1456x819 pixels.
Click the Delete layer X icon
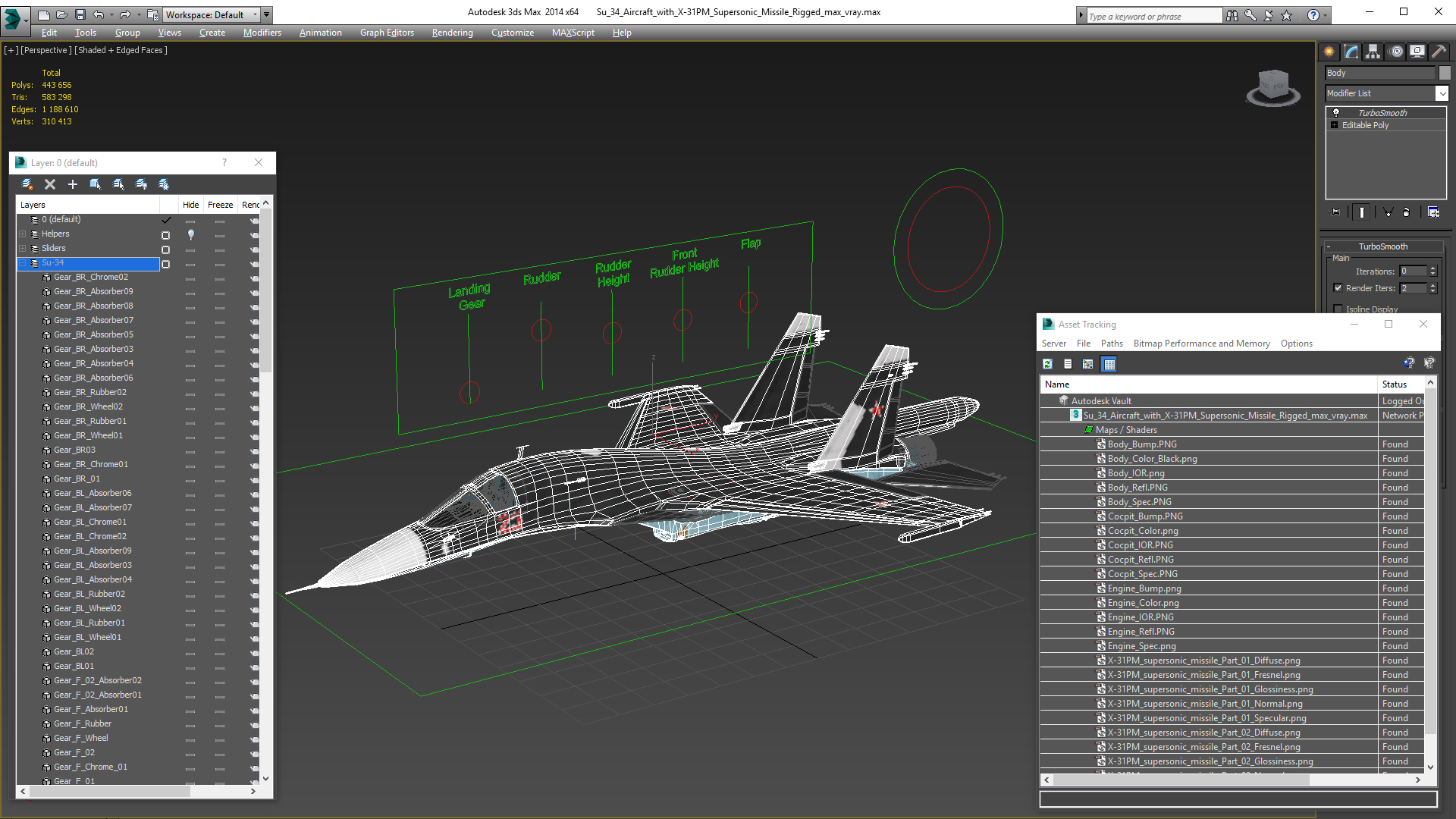(50, 184)
